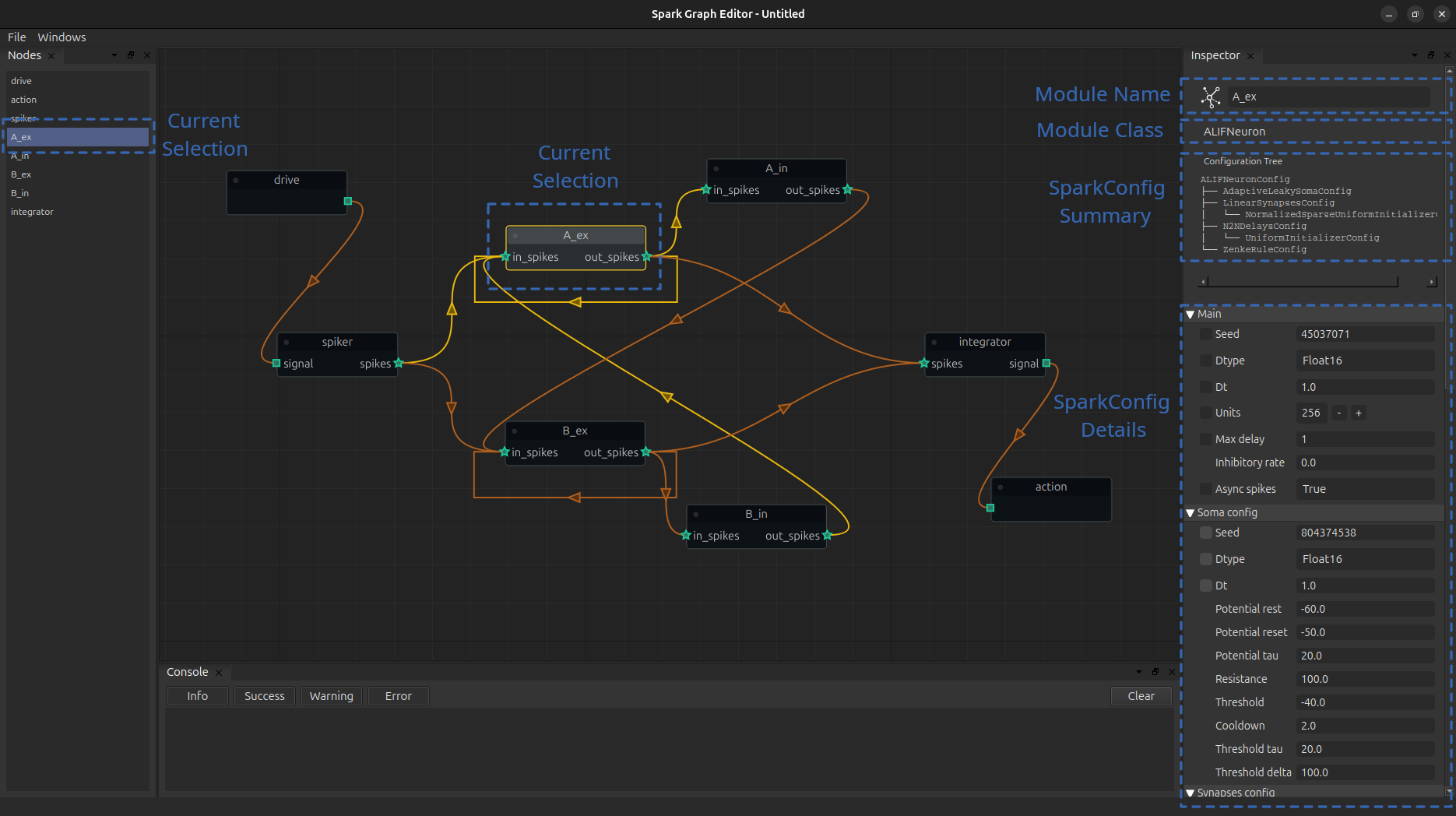Float the Console panel with its undock icon
Screen dimensions: 1456x816
tap(1155, 672)
